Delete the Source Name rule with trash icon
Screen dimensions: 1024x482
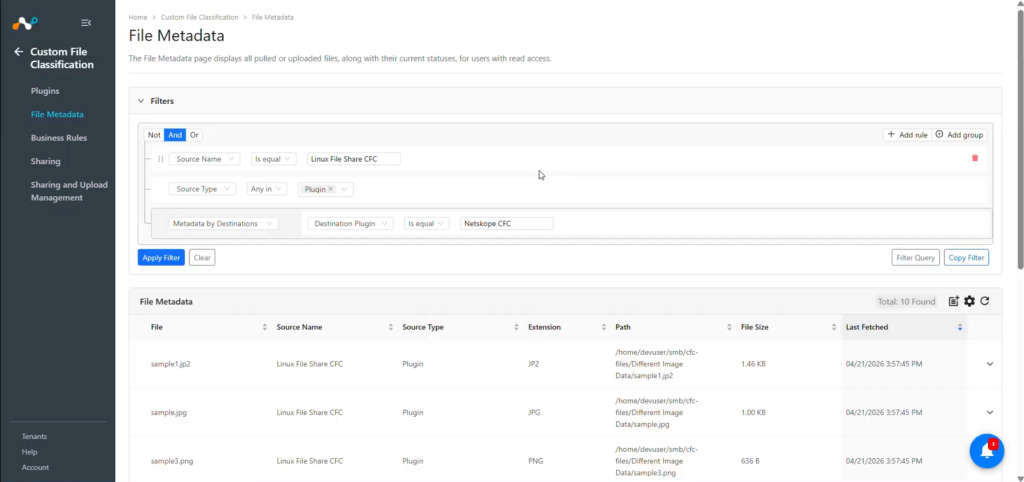pos(975,158)
